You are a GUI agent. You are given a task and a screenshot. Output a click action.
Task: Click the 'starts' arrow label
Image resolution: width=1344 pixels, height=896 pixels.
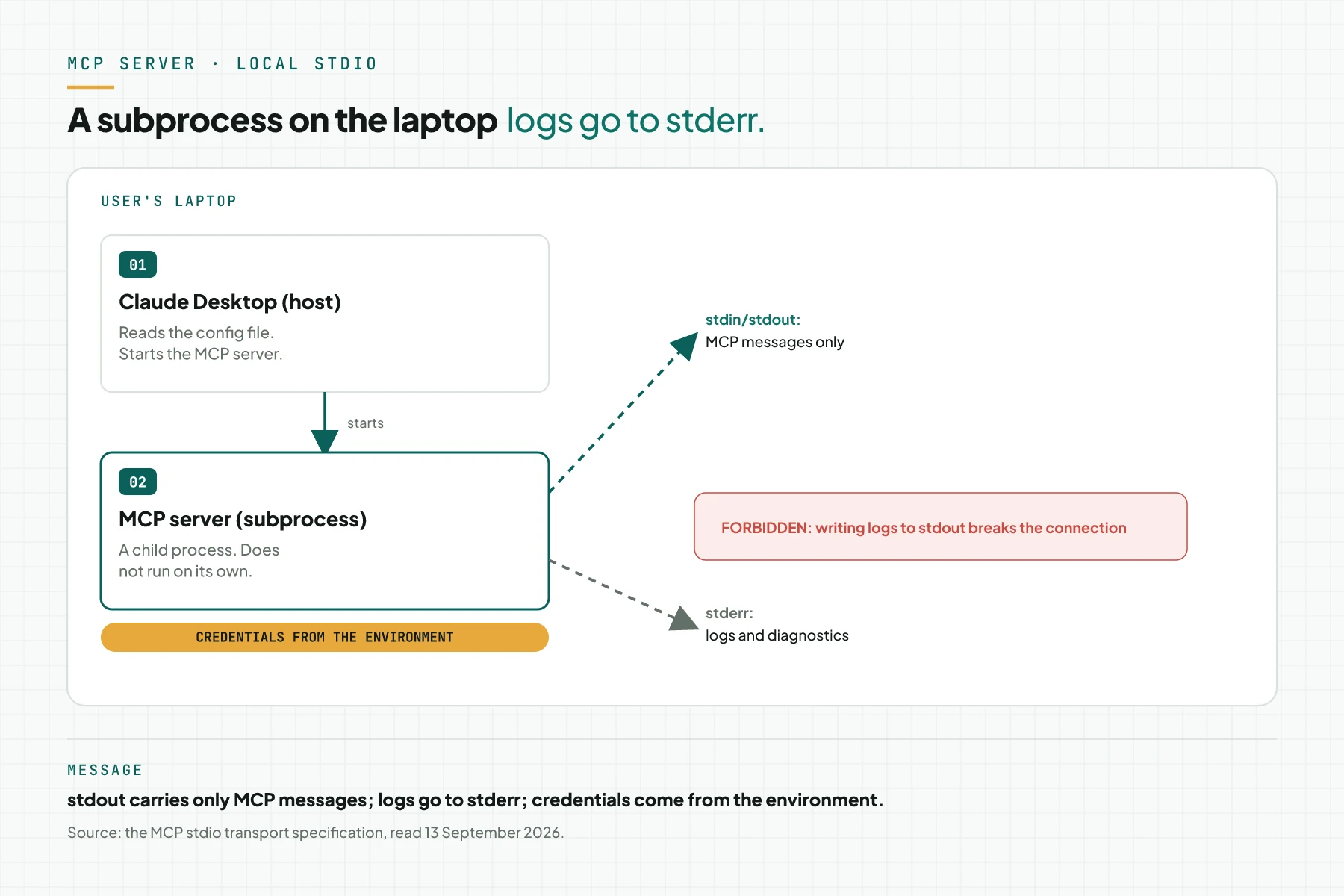[x=365, y=423]
